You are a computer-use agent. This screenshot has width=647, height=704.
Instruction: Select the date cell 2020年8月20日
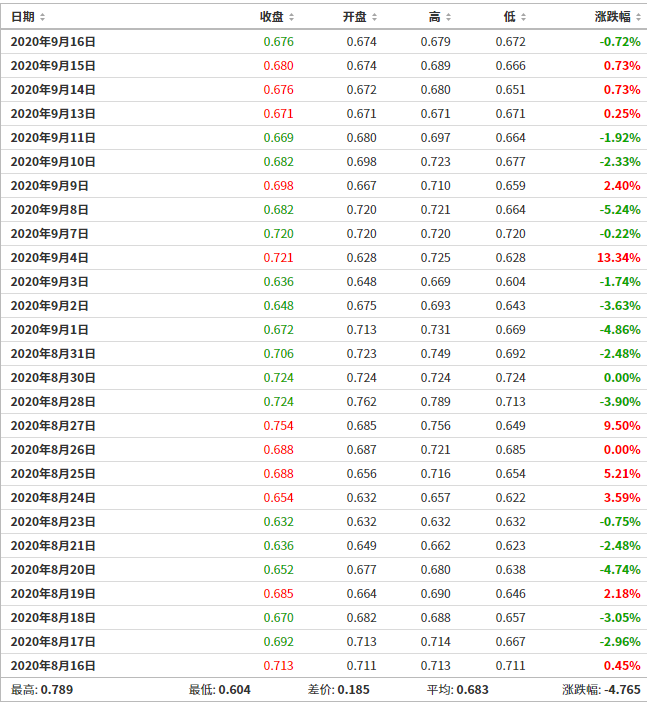[53, 570]
